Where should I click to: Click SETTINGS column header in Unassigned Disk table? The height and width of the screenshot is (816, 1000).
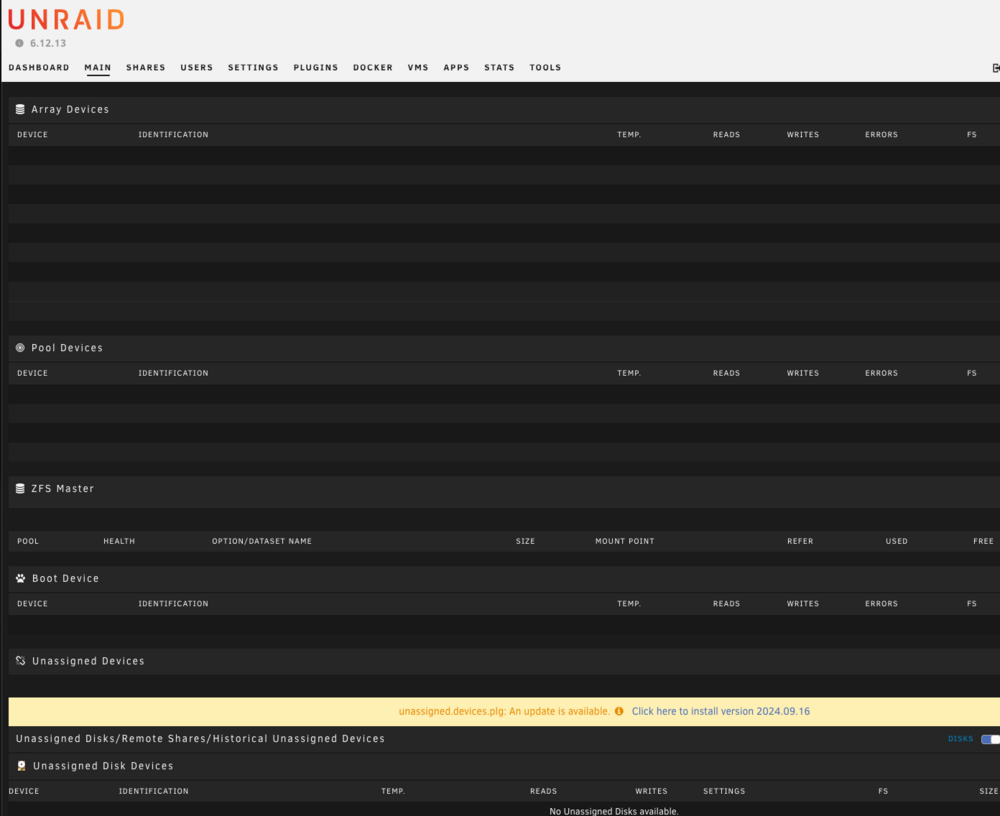click(724, 791)
